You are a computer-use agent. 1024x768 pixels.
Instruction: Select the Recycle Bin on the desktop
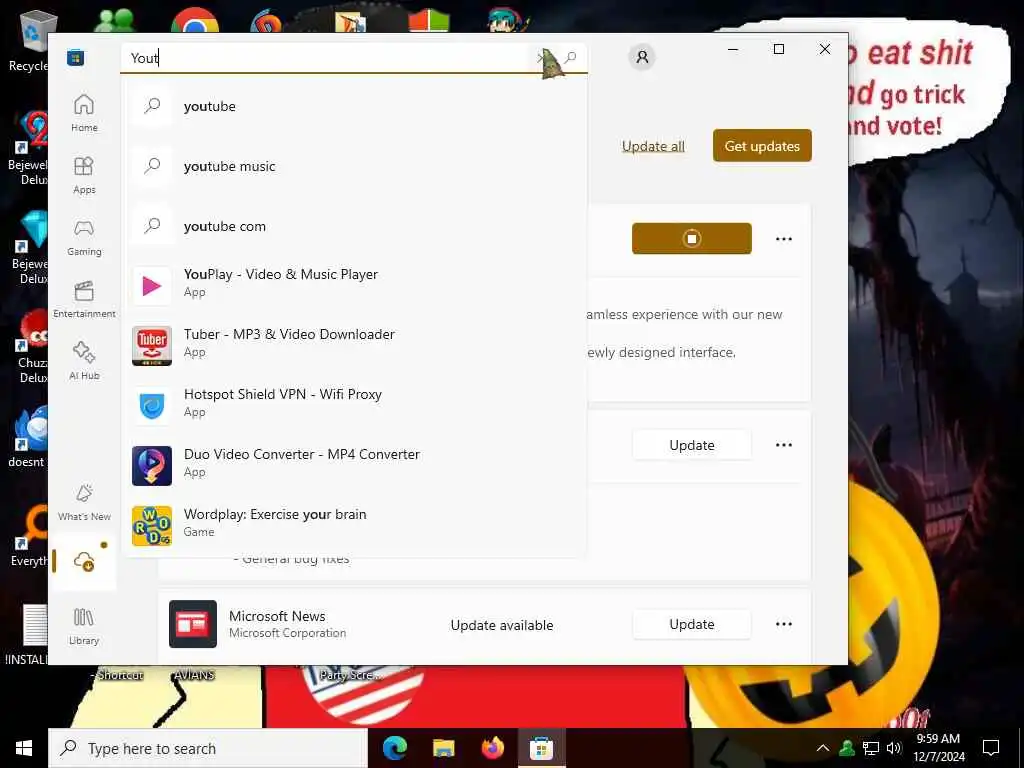(29, 40)
